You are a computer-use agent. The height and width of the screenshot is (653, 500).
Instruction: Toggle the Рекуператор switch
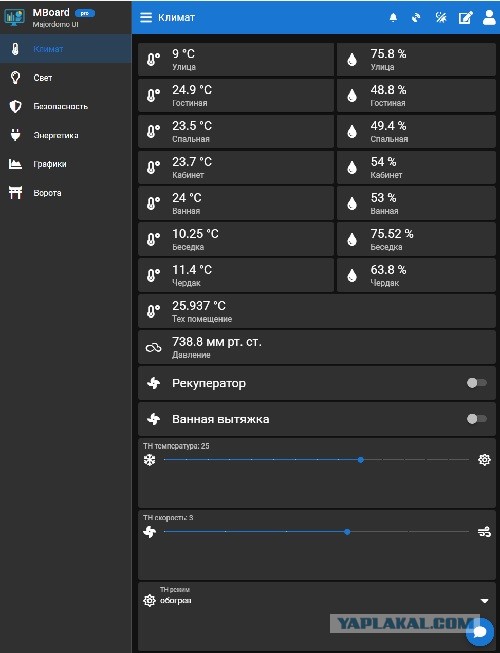click(477, 383)
